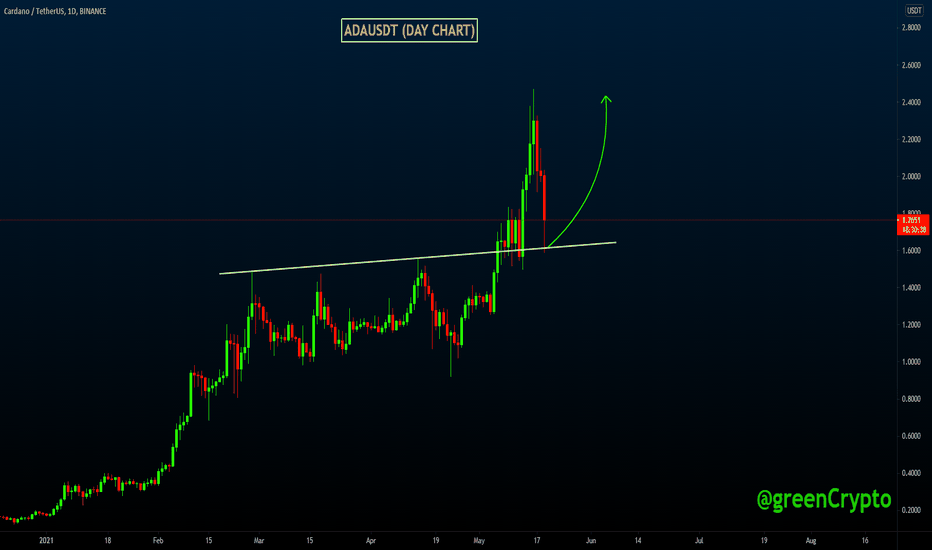Click the May label on the time axis
Viewport: 932px width, 550px height.
[x=479, y=540]
